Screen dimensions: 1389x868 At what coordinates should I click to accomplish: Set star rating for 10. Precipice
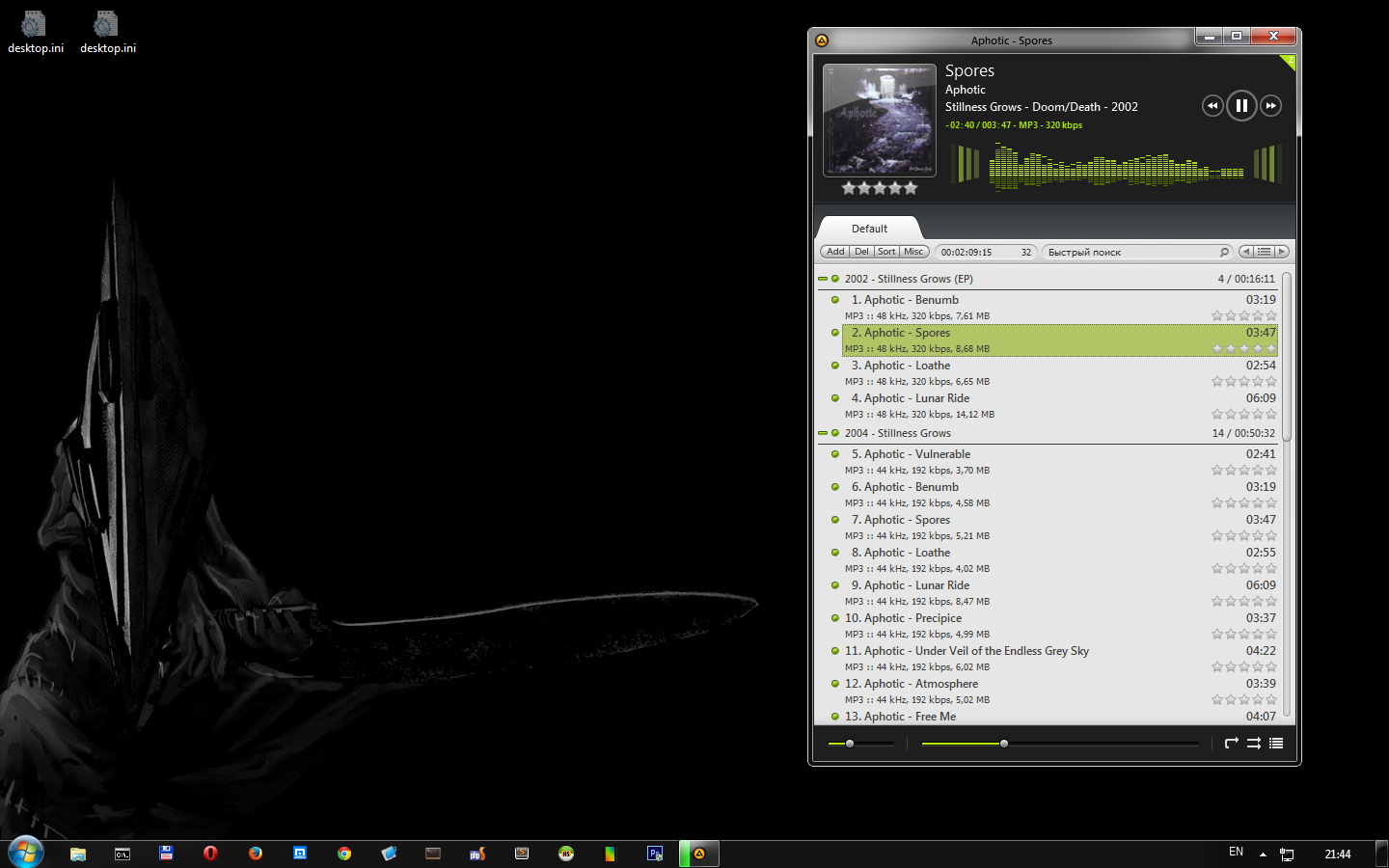pyautogui.click(x=1244, y=635)
